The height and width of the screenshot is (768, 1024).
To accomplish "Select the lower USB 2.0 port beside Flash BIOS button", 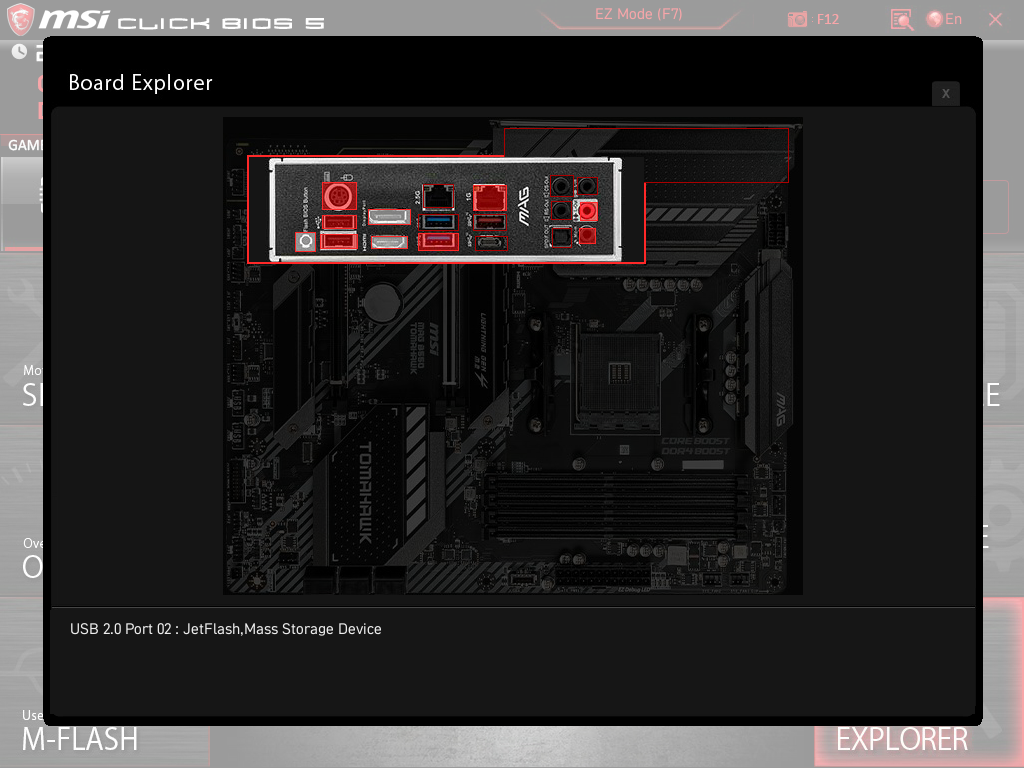I will pos(340,242).
